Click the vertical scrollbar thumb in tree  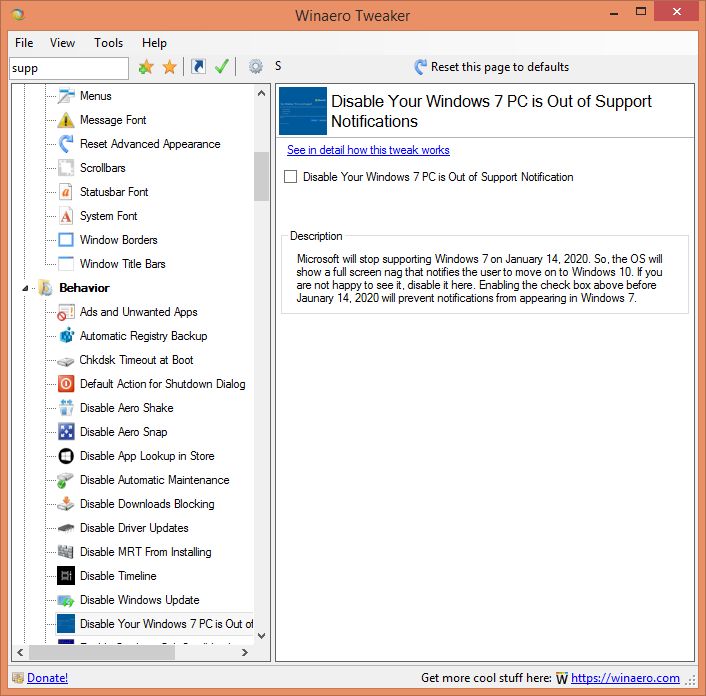(261, 176)
